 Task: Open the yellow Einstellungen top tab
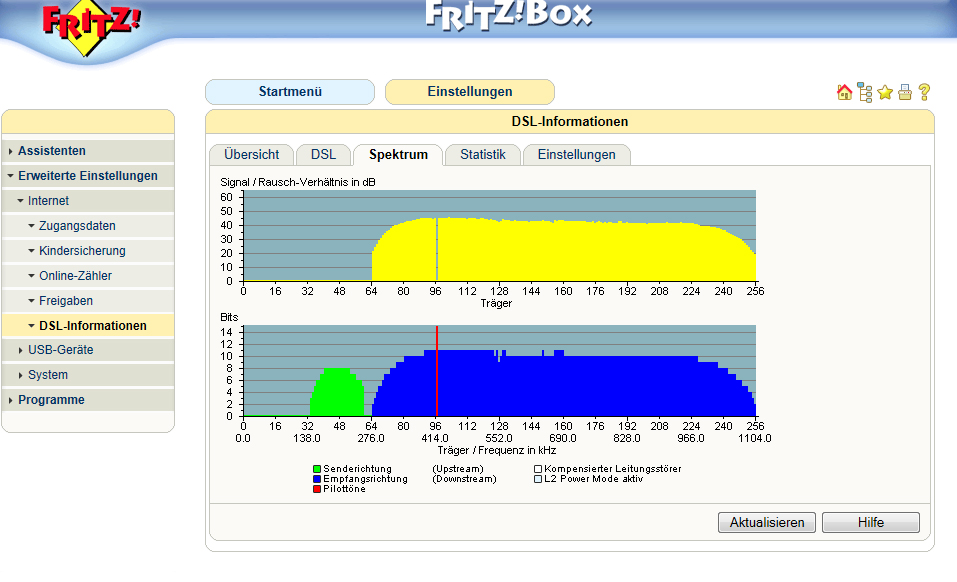pyautogui.click(x=470, y=92)
